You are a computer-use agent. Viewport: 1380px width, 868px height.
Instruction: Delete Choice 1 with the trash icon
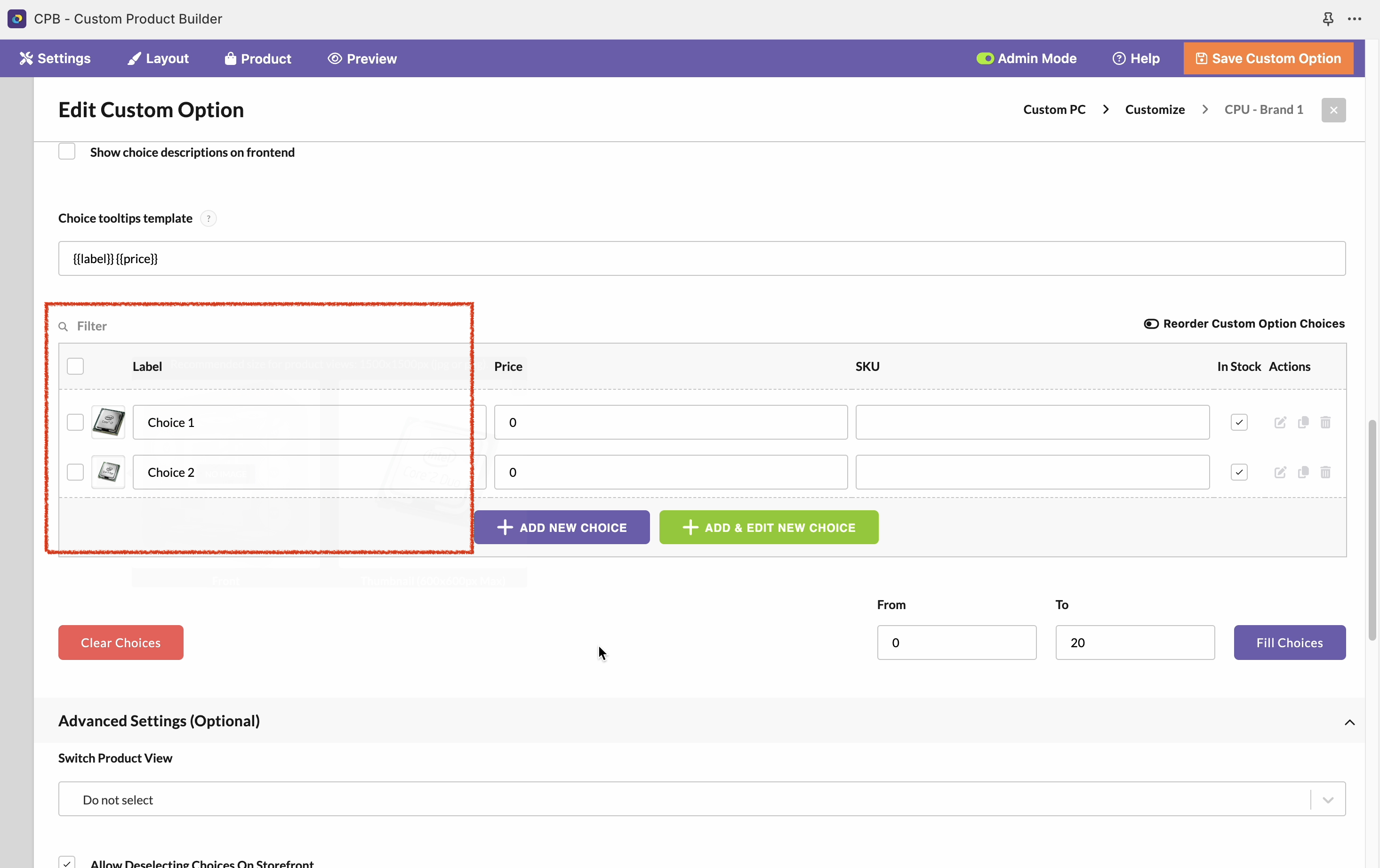(x=1325, y=423)
